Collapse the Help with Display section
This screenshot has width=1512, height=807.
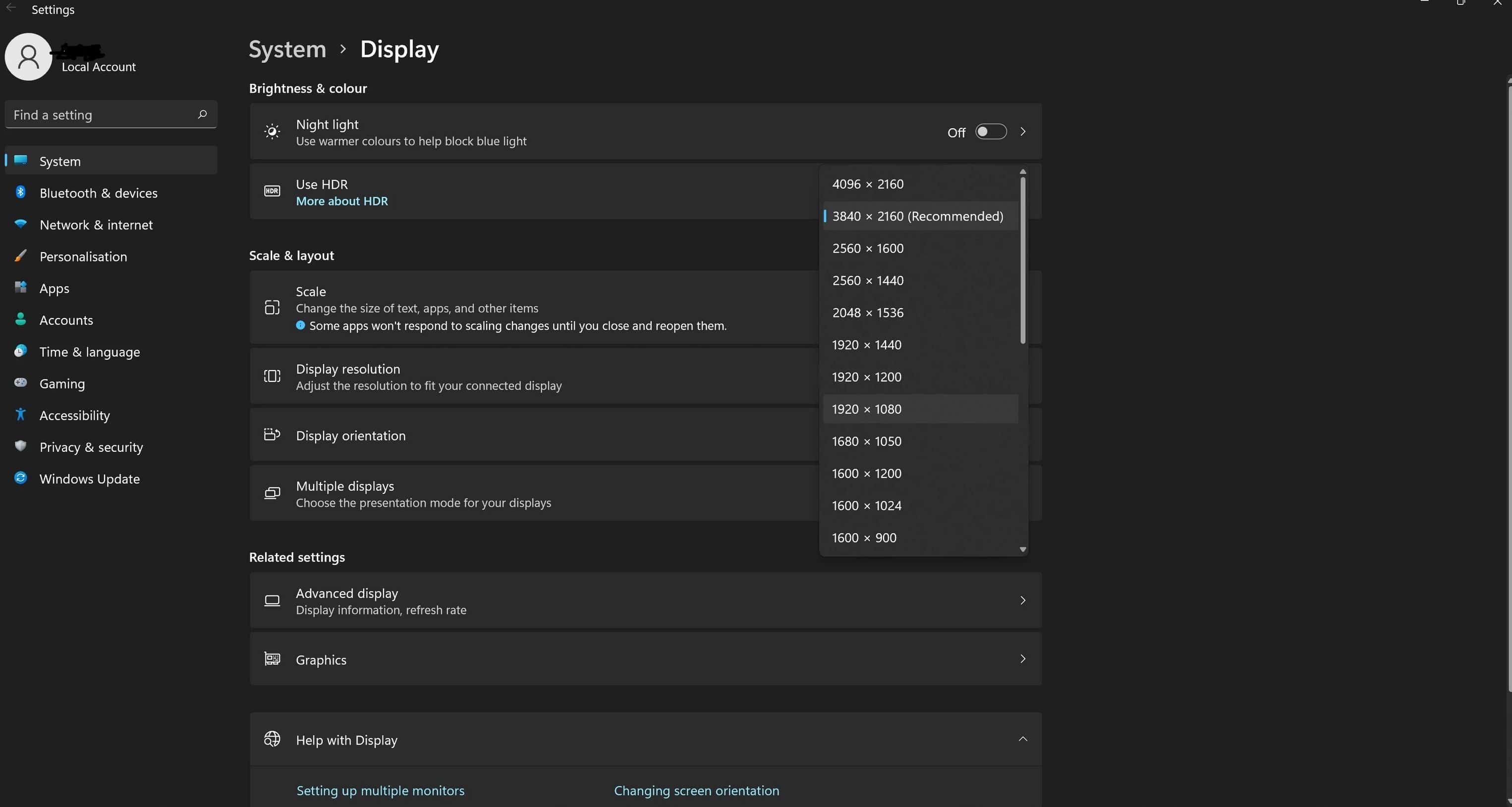click(1022, 739)
